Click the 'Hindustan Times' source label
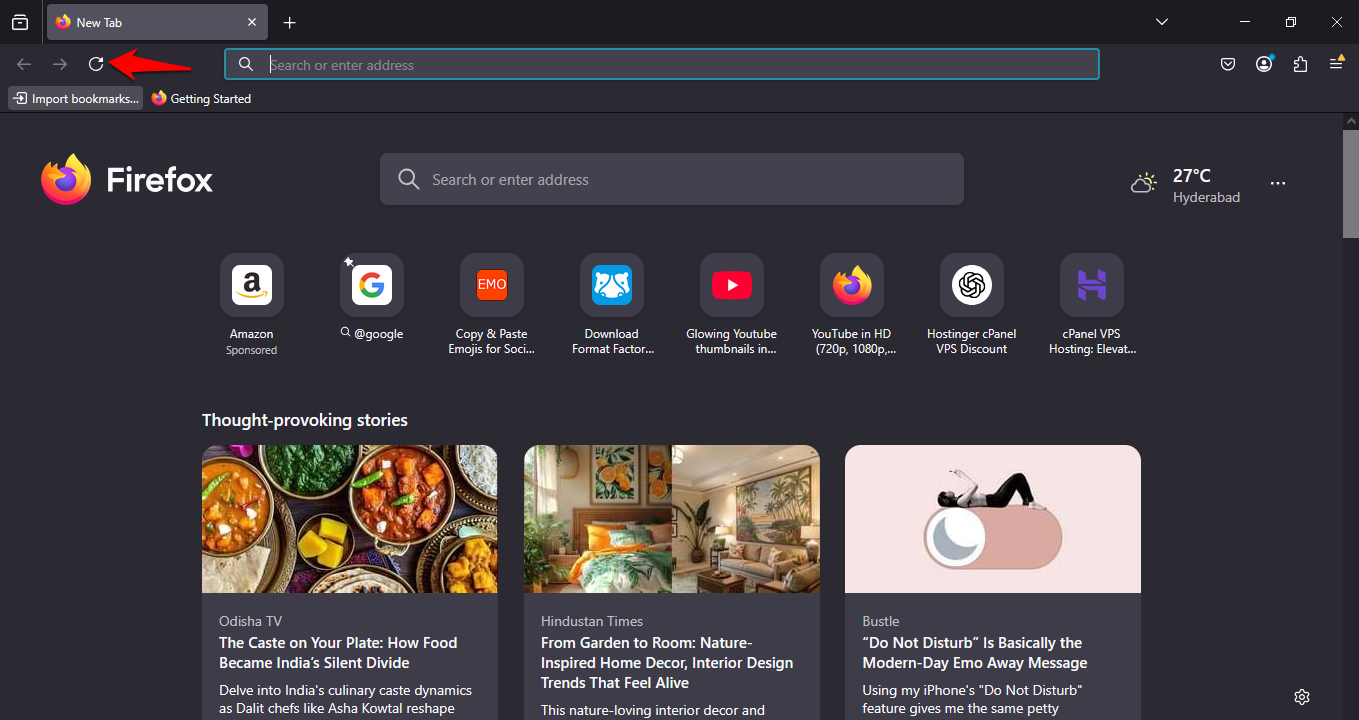Image resolution: width=1359 pixels, height=720 pixels. click(592, 621)
